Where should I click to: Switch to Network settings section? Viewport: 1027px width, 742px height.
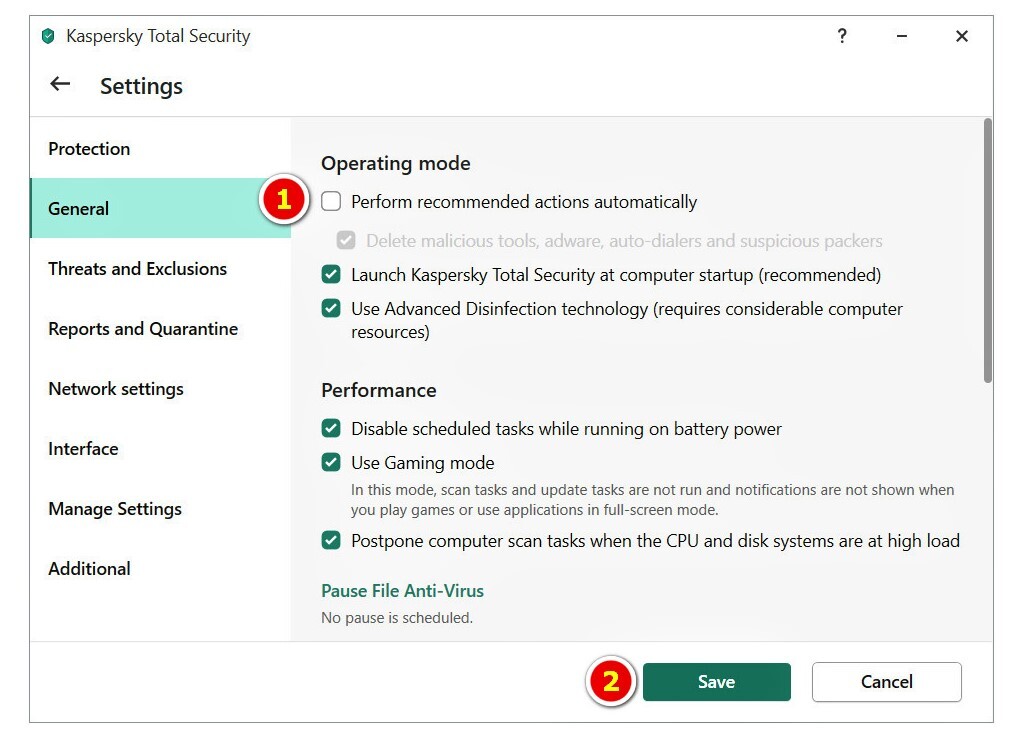(x=160, y=389)
